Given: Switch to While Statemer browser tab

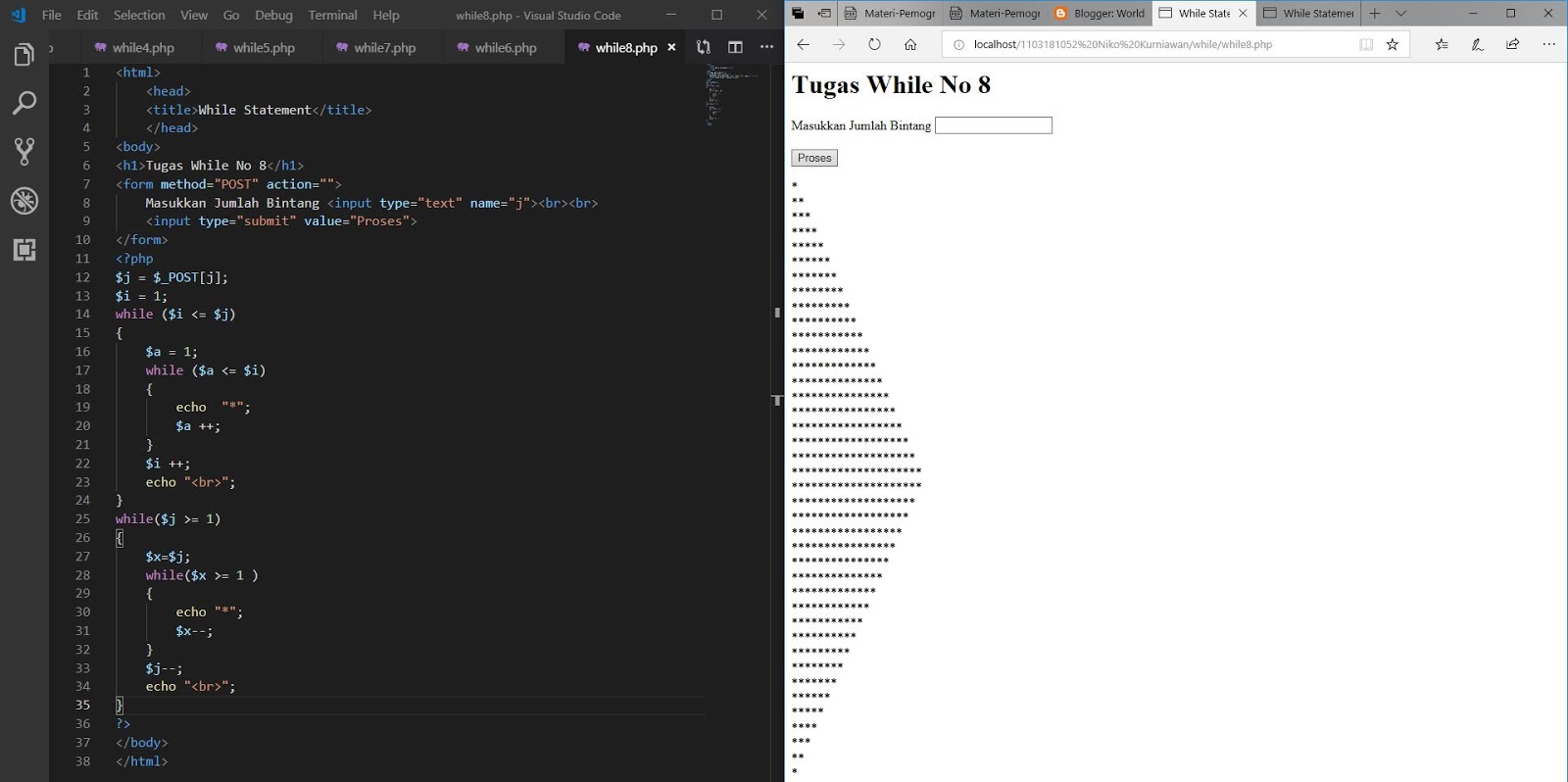Looking at the screenshot, I should click(1309, 14).
